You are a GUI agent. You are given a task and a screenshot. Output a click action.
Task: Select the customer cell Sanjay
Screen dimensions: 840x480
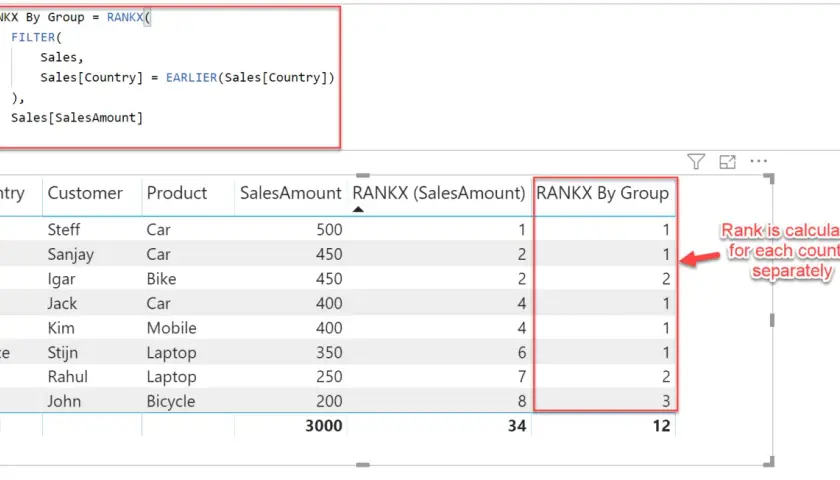click(71, 254)
